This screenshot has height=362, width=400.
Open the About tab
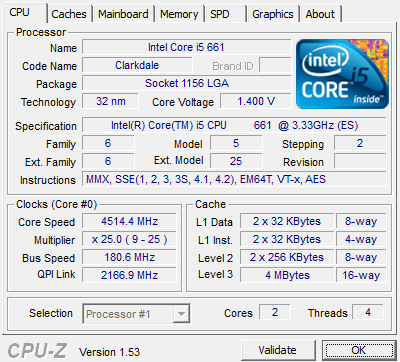tap(320, 14)
